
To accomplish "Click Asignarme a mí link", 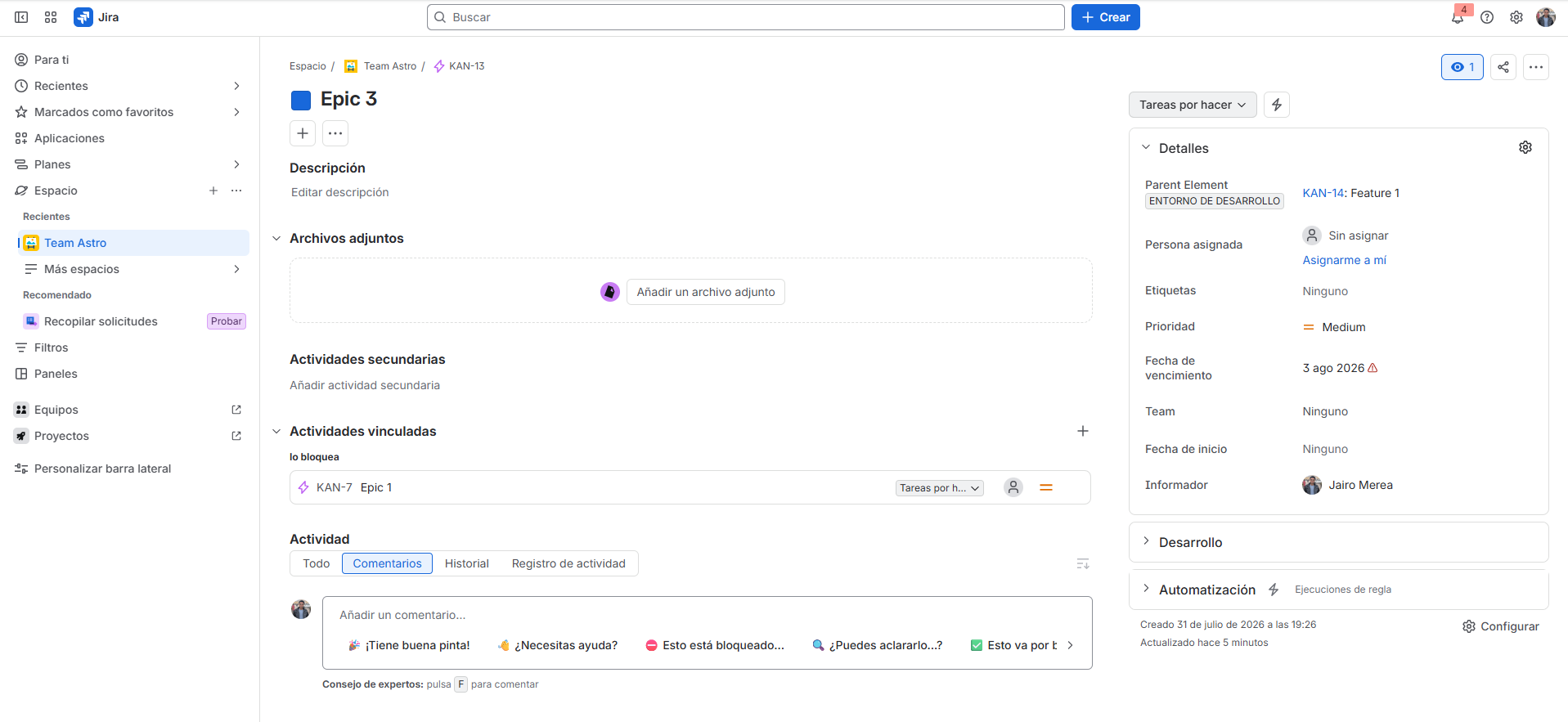I will pos(1345,260).
